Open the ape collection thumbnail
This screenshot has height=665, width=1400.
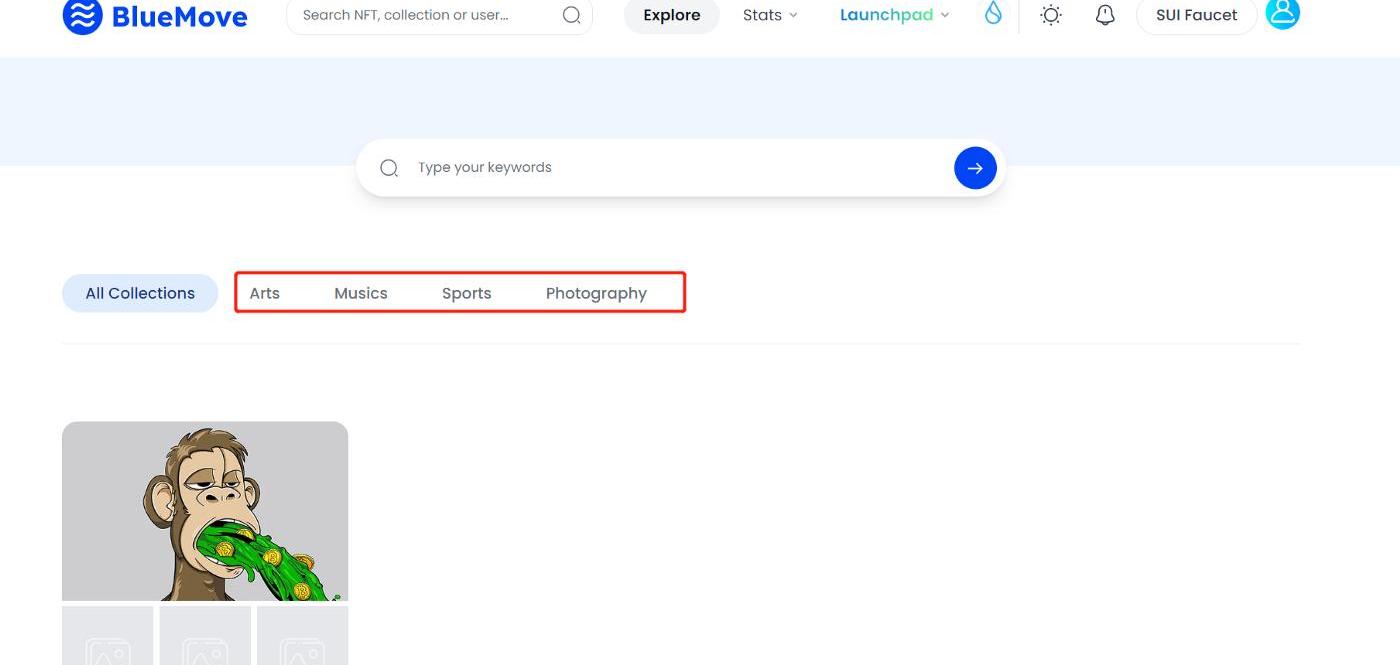(x=205, y=511)
